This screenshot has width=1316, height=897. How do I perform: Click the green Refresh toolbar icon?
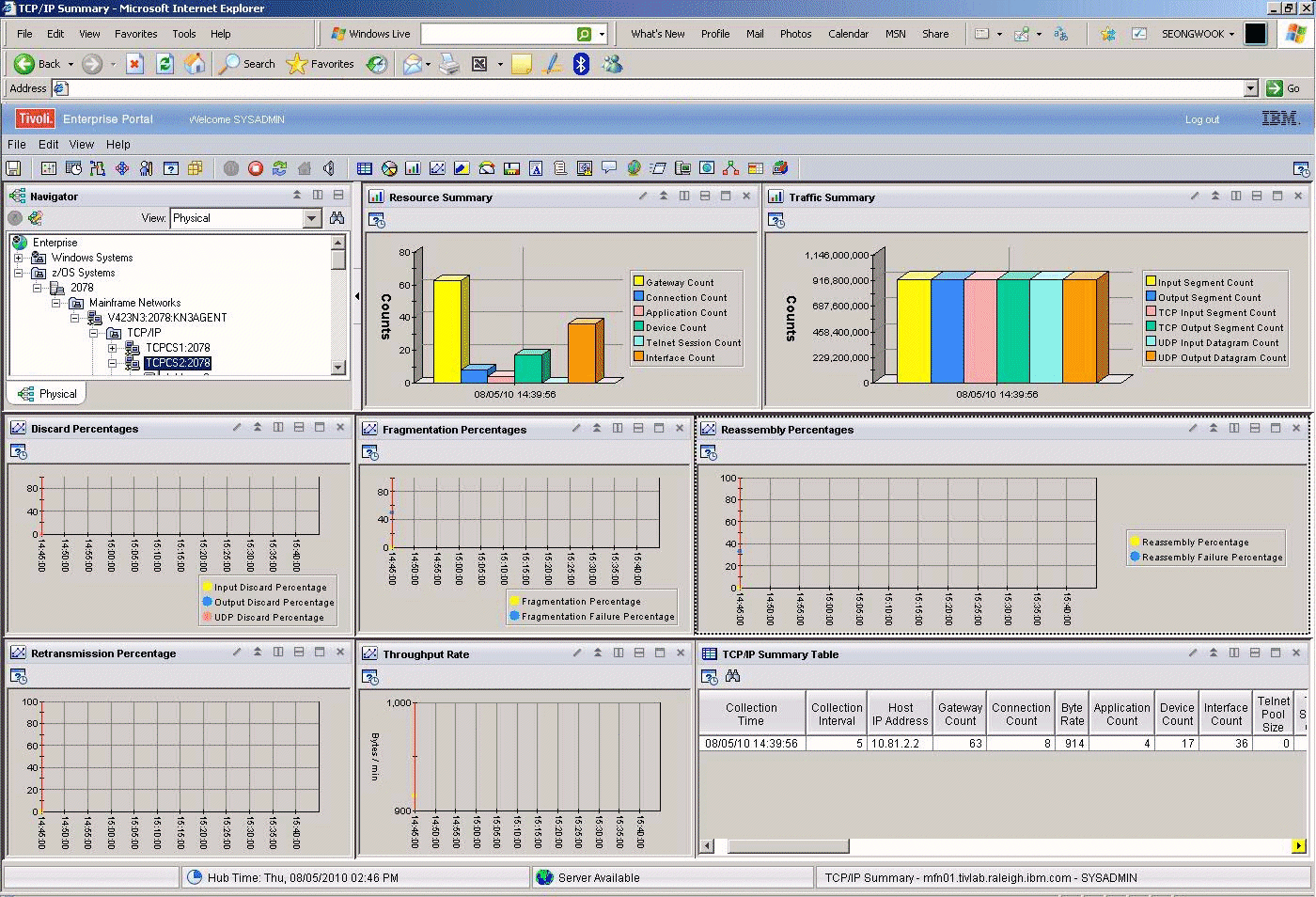(x=279, y=168)
